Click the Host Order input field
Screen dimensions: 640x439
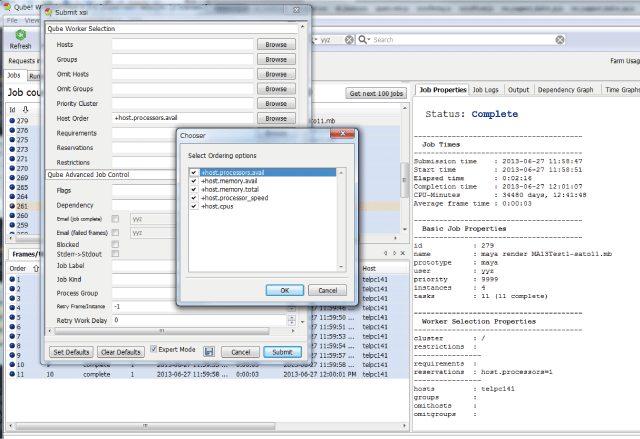(x=182, y=118)
